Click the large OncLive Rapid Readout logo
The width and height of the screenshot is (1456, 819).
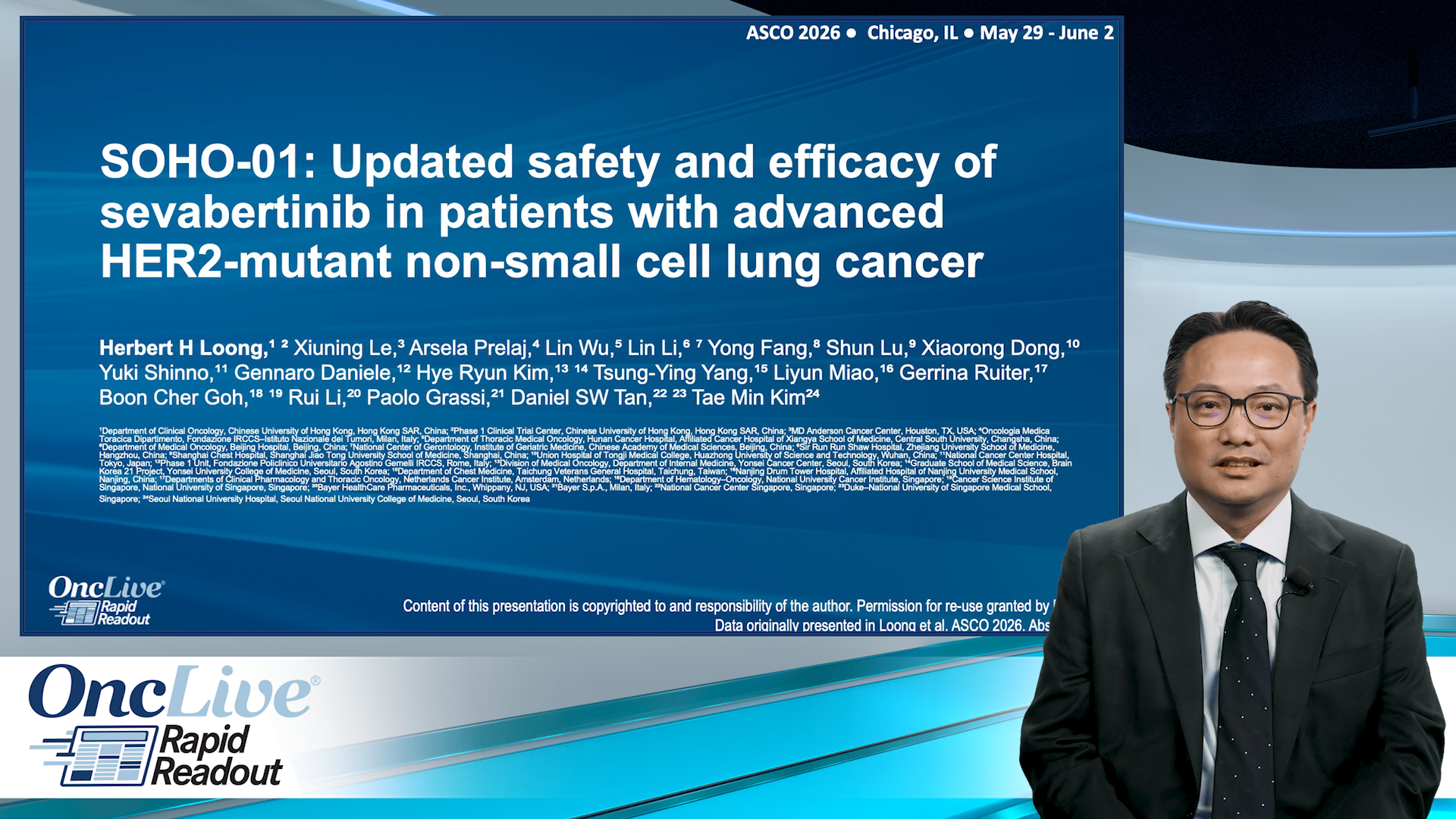point(173,726)
